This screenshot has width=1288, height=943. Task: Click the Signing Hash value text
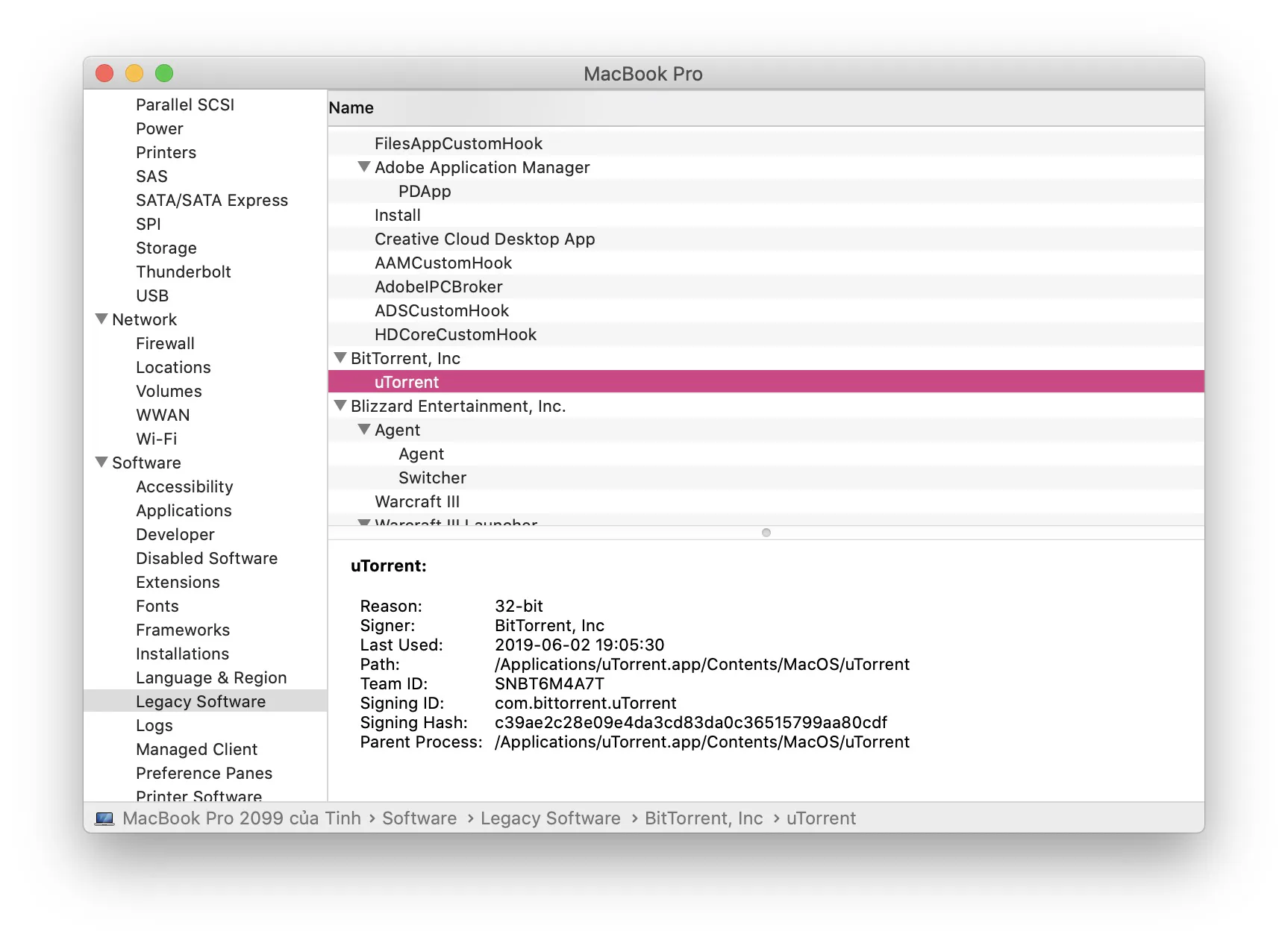click(x=691, y=722)
